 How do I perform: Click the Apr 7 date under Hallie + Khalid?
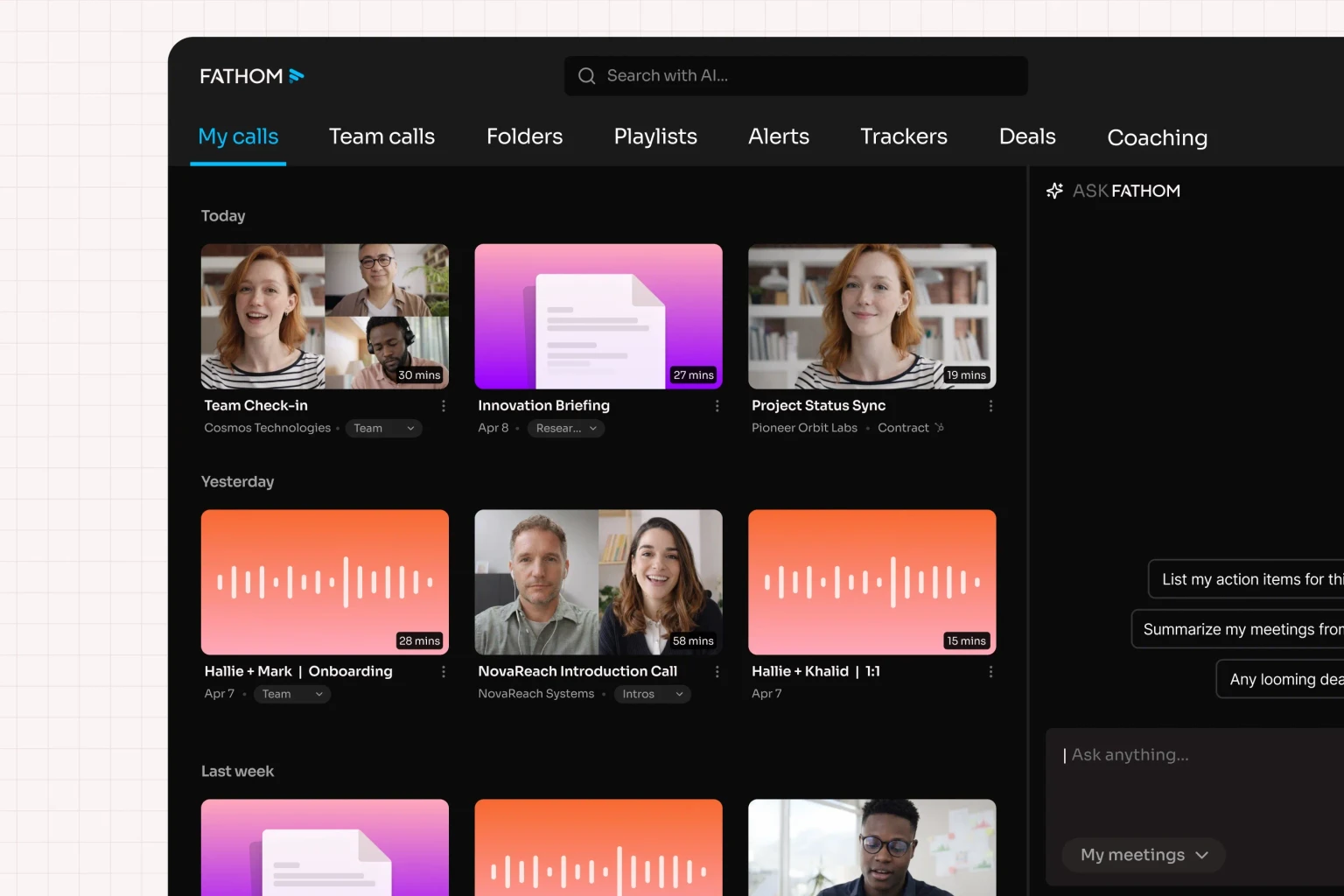click(766, 694)
